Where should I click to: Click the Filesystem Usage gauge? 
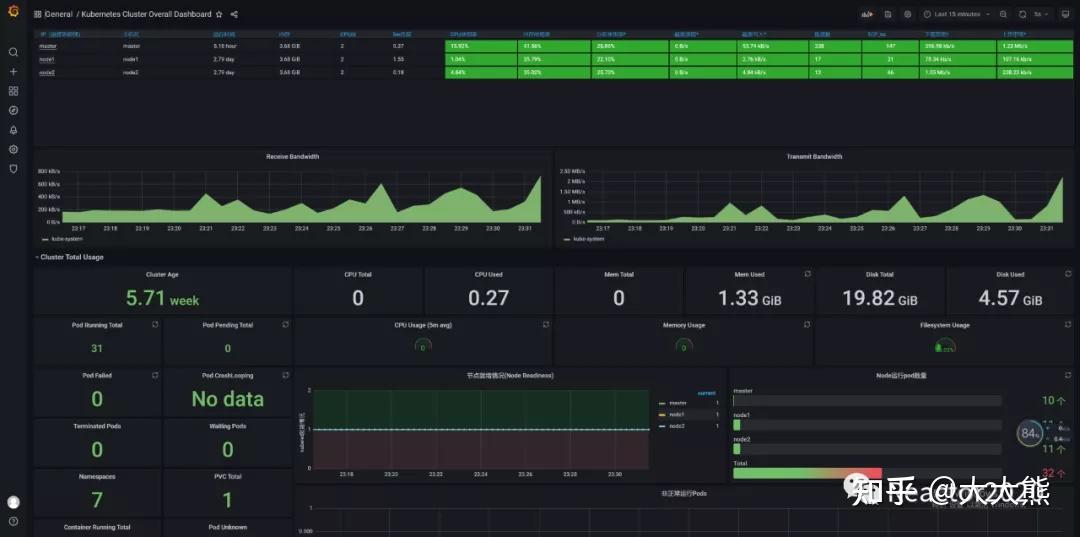coord(944,346)
